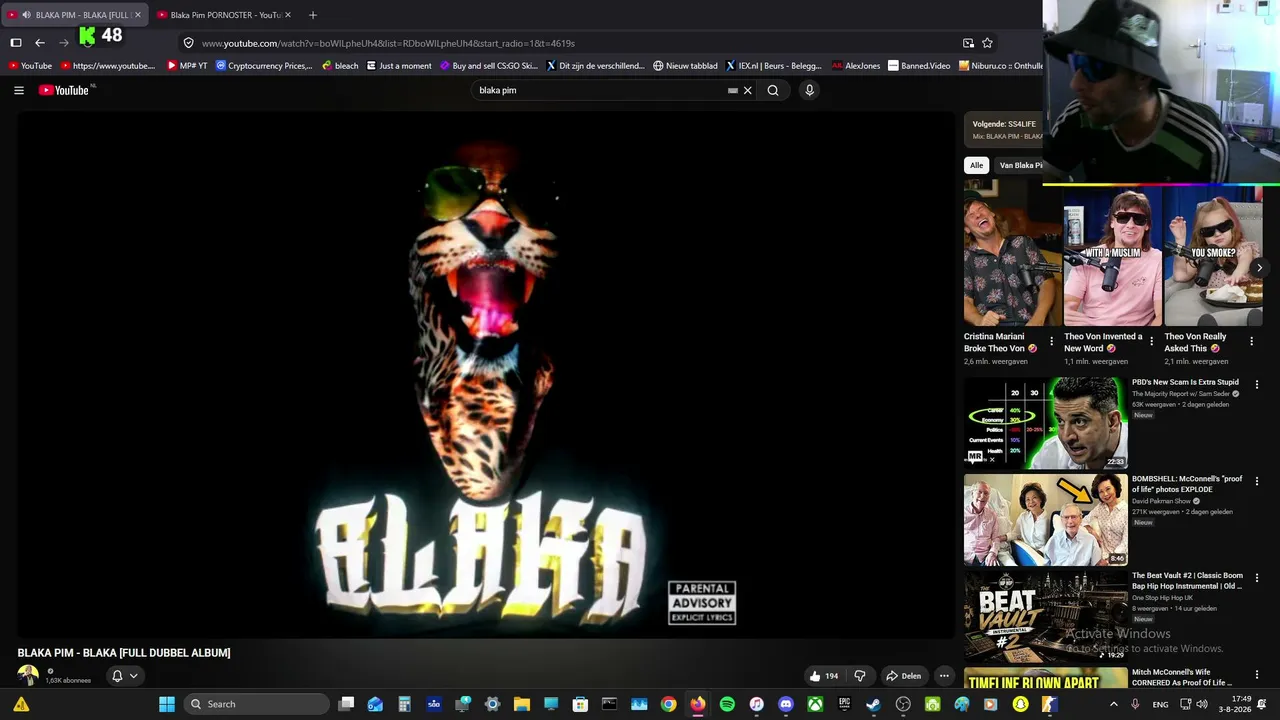Open the YouTube guide hamburger menu

click(19, 90)
